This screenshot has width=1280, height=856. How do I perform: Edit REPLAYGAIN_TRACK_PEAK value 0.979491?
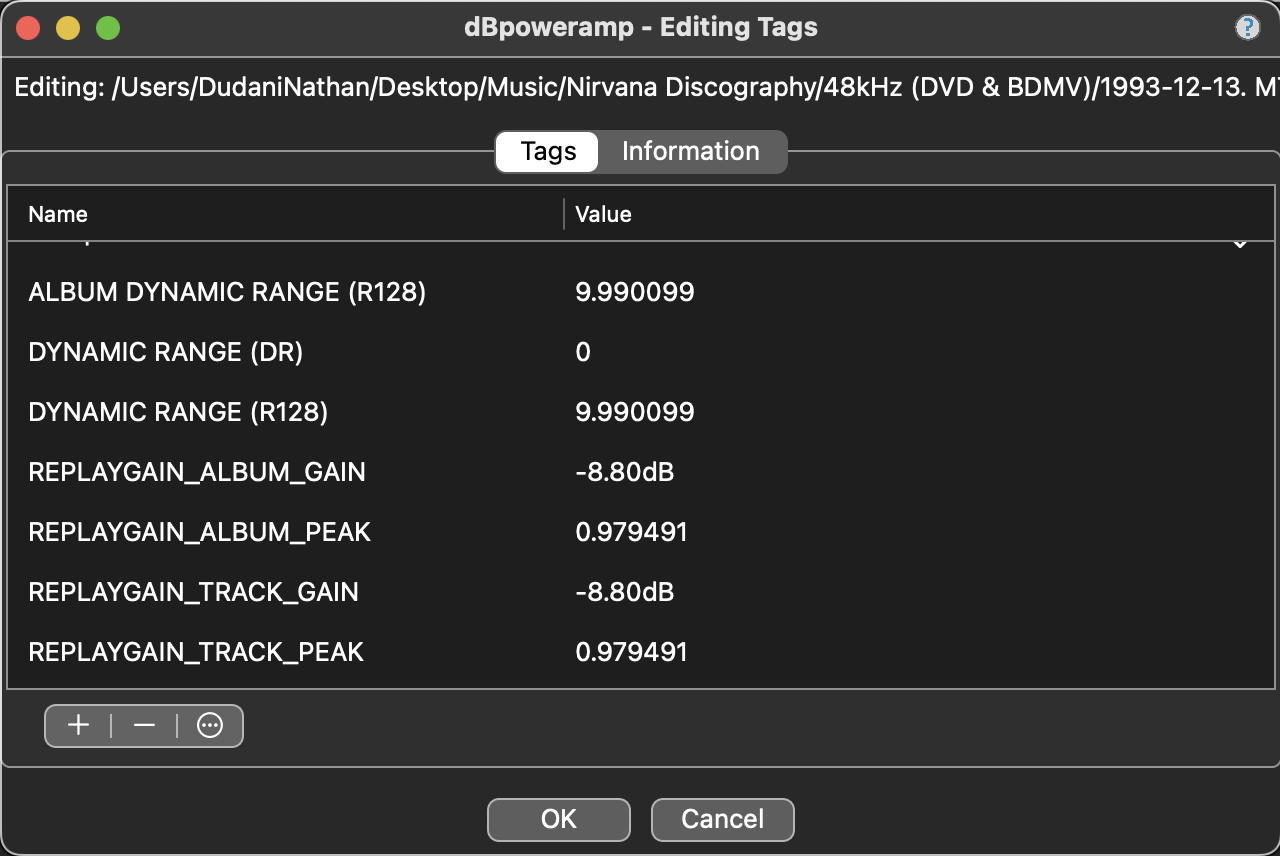[x=632, y=653]
